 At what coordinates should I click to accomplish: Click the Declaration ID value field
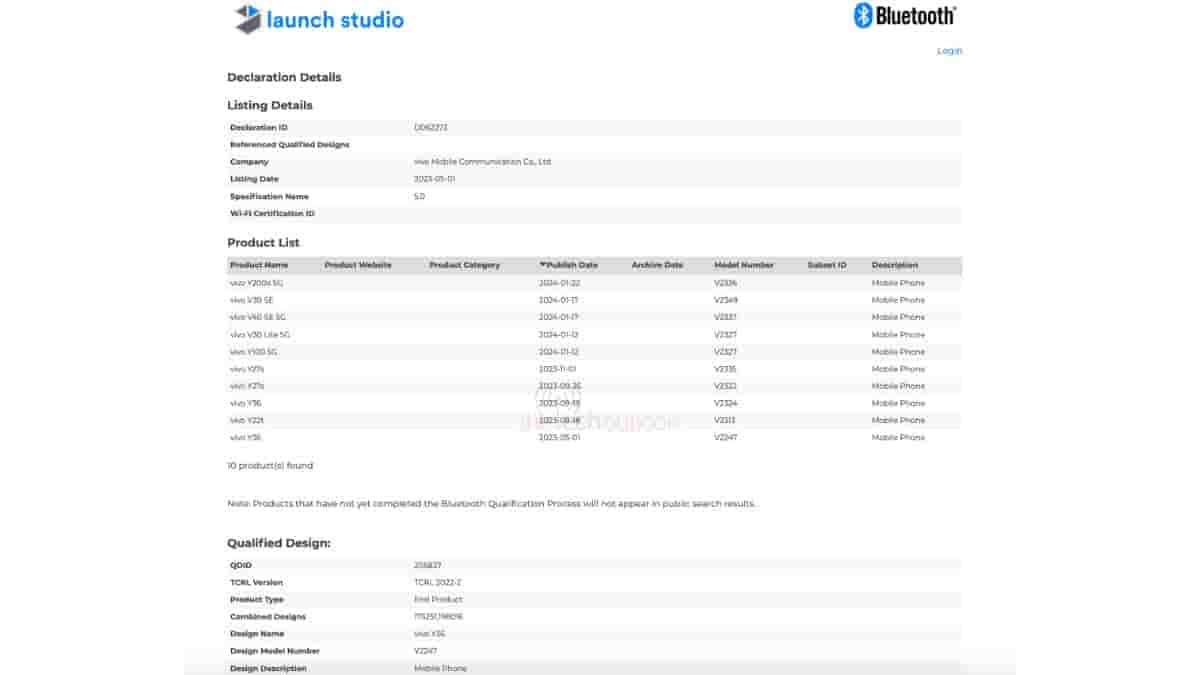[431, 128]
